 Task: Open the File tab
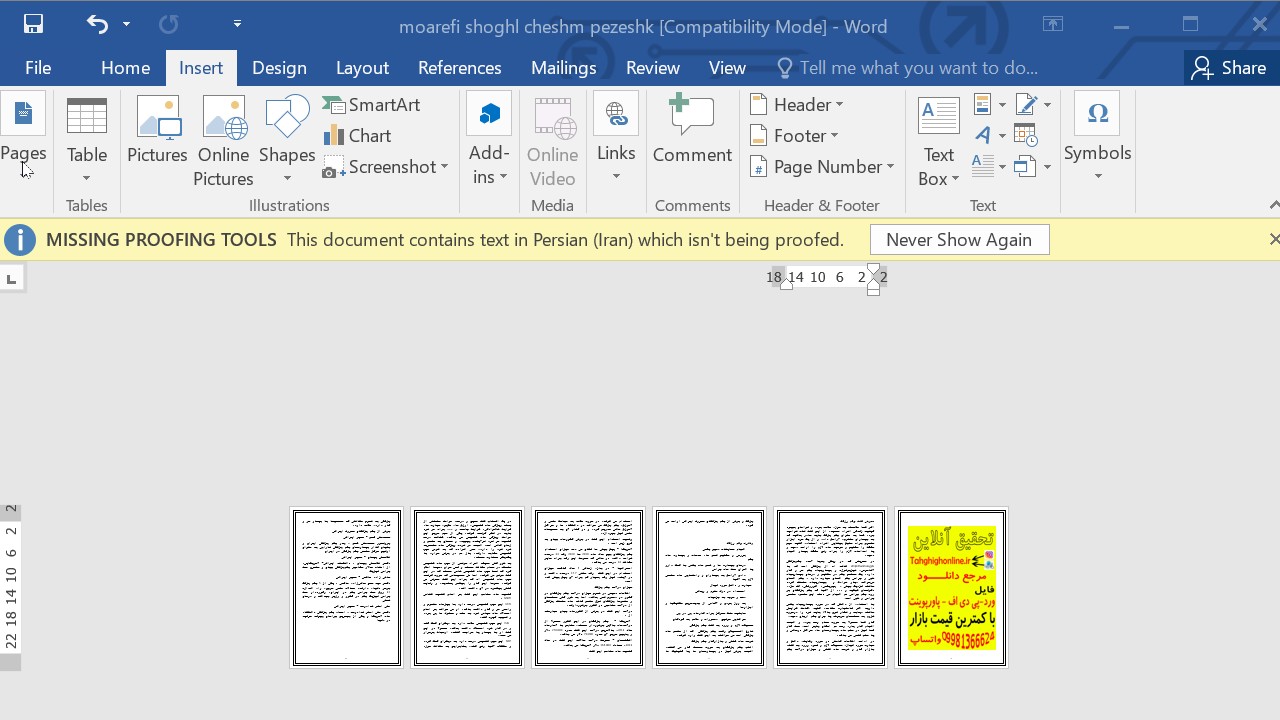[38, 68]
